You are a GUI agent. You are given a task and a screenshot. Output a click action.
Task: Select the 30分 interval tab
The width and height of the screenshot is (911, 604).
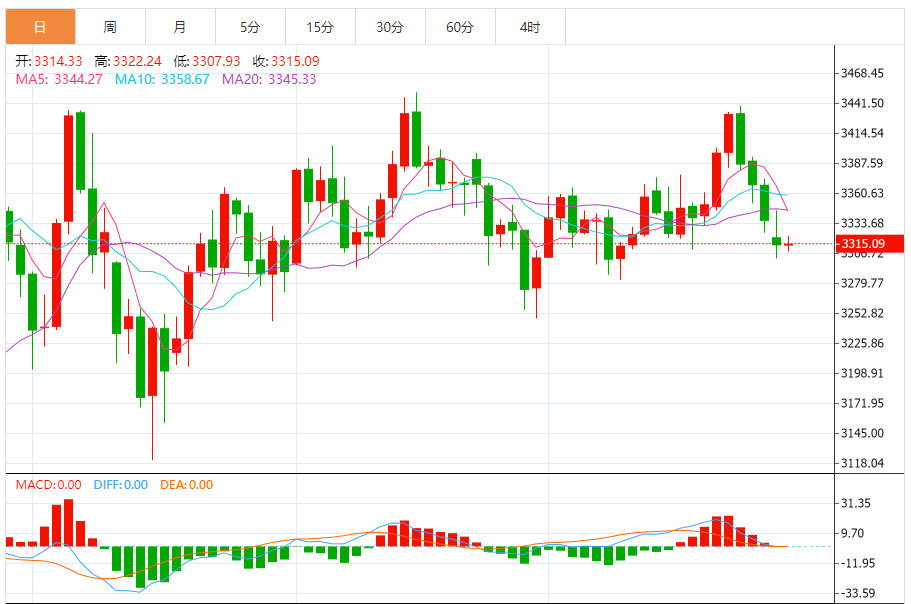click(x=390, y=27)
